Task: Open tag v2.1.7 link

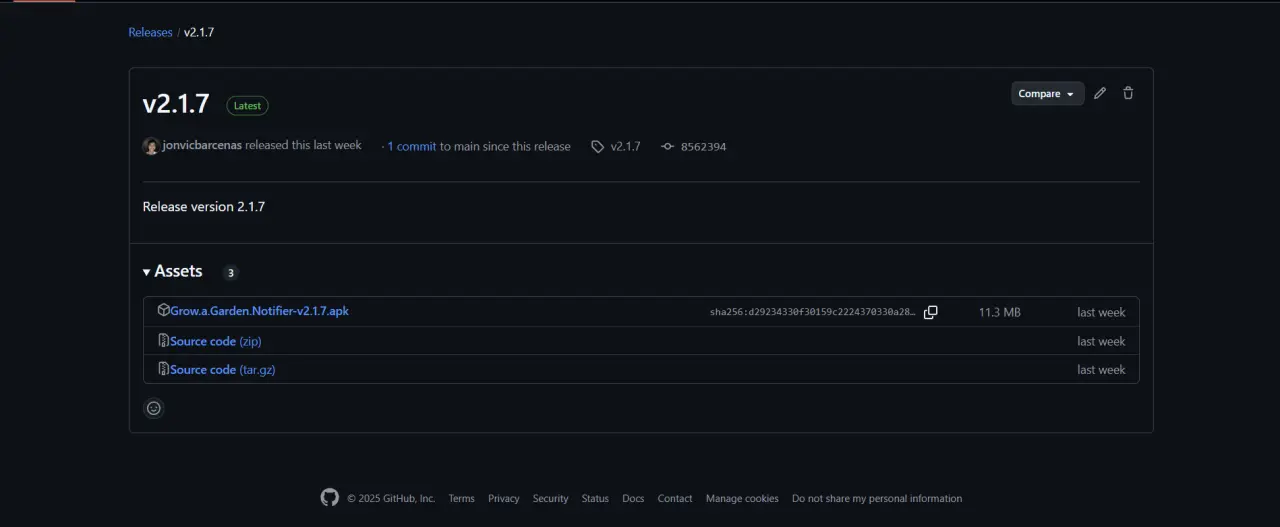Action: click(625, 146)
